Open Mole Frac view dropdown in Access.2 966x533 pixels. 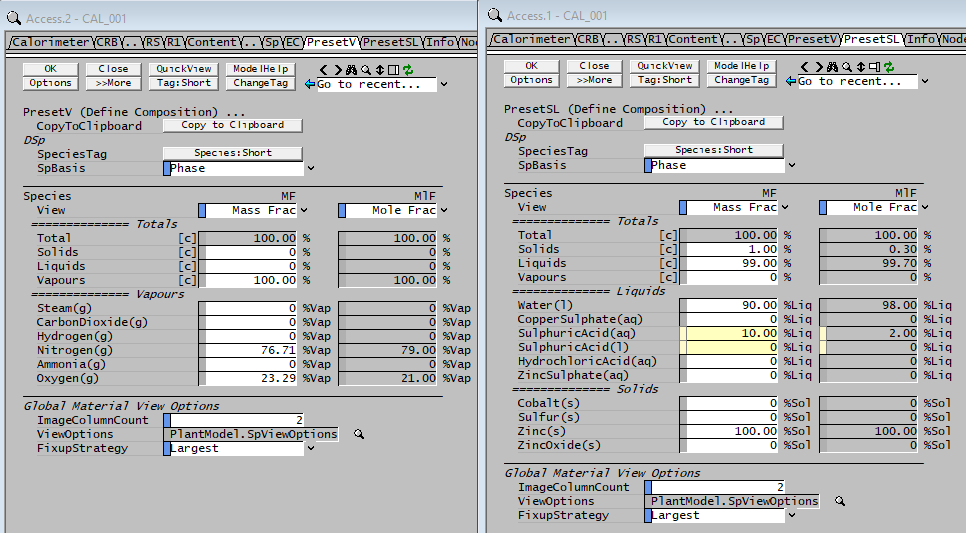(x=444, y=210)
